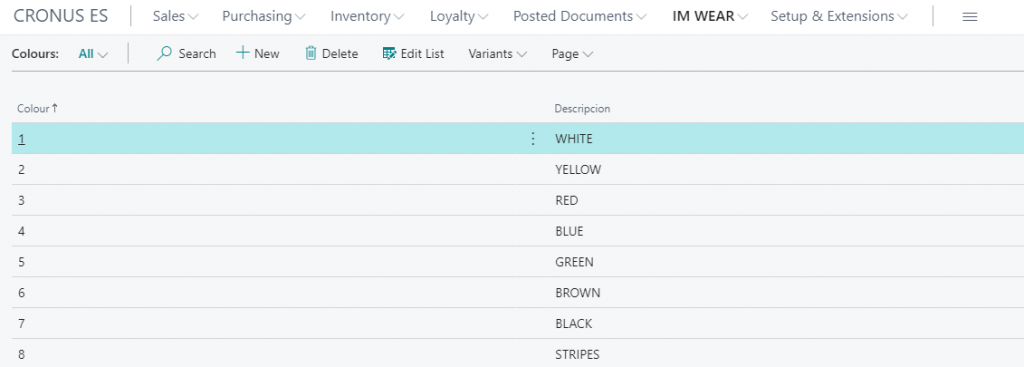The image size is (1024, 367).
Task: Open the Sales menu
Action: coord(176,16)
